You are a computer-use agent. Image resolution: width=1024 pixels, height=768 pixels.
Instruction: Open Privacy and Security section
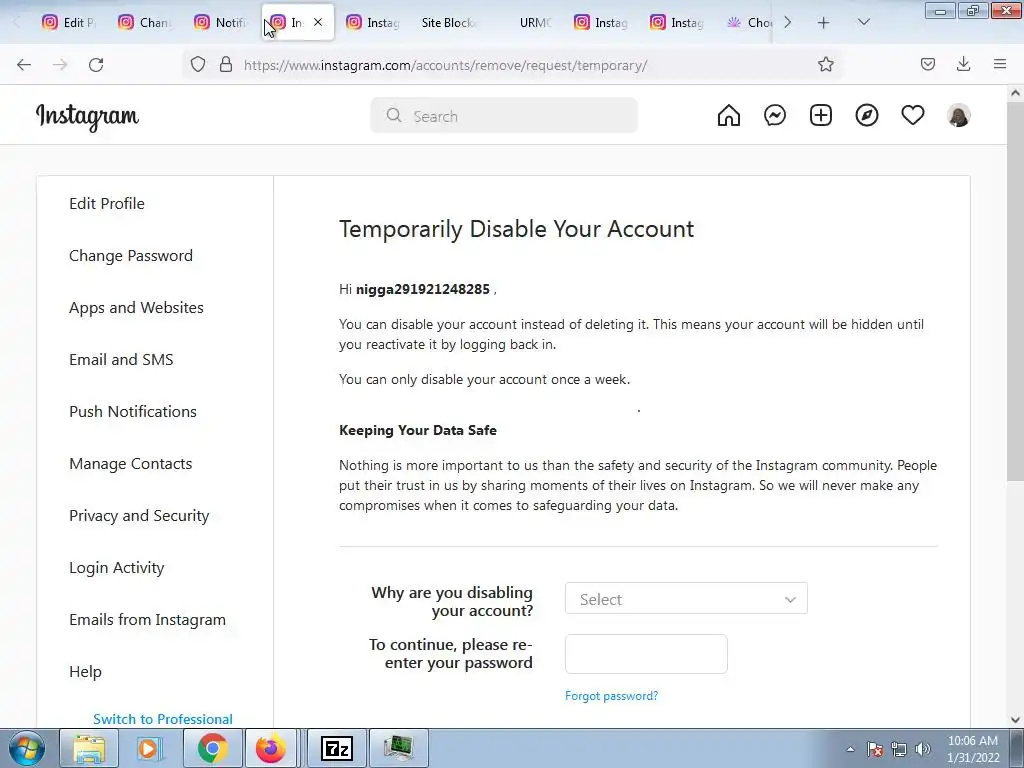pos(139,515)
